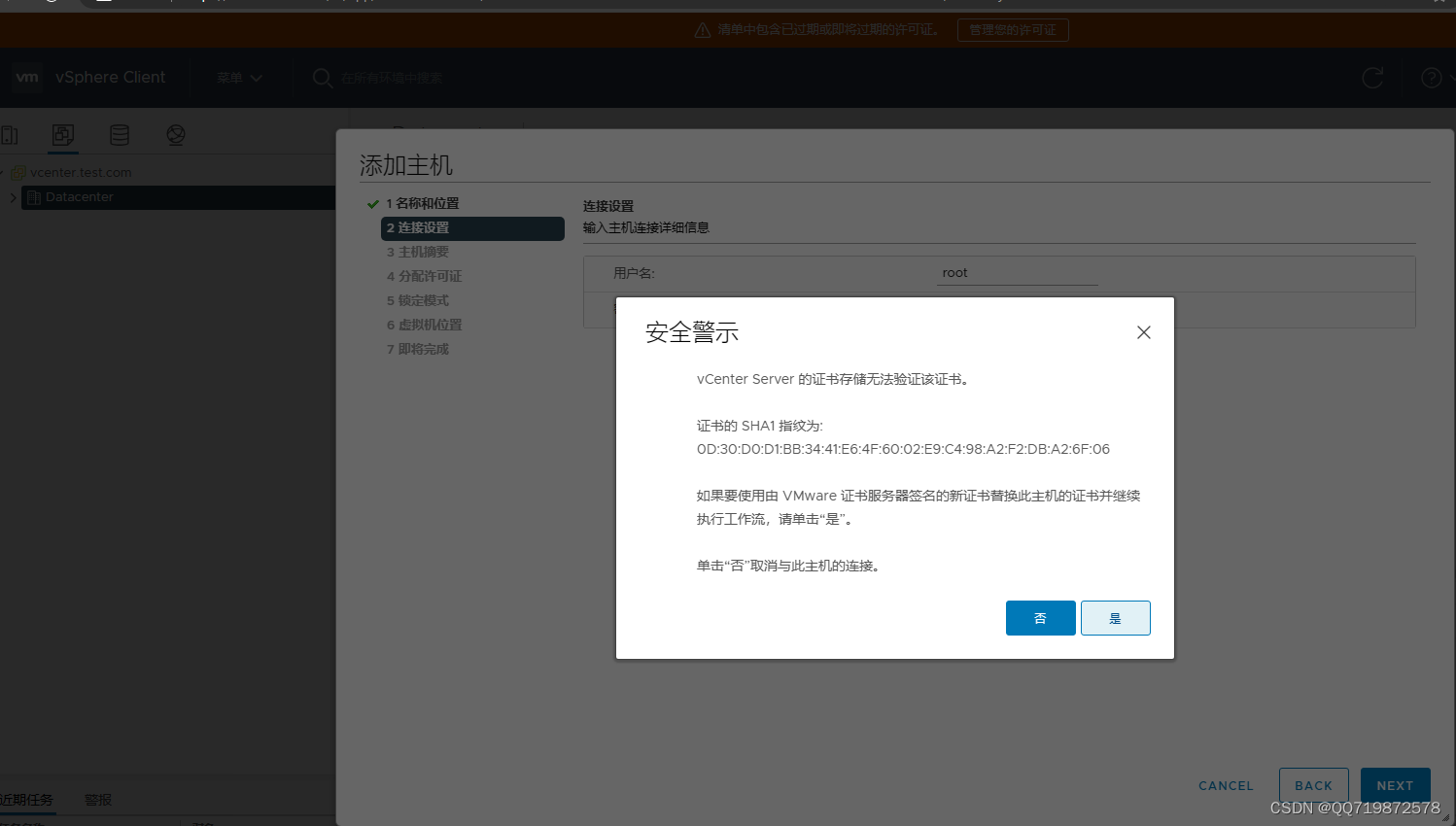Viewport: 1456px width, 826px height.
Task: Click NEXT in the add host wizard
Action: click(1395, 785)
